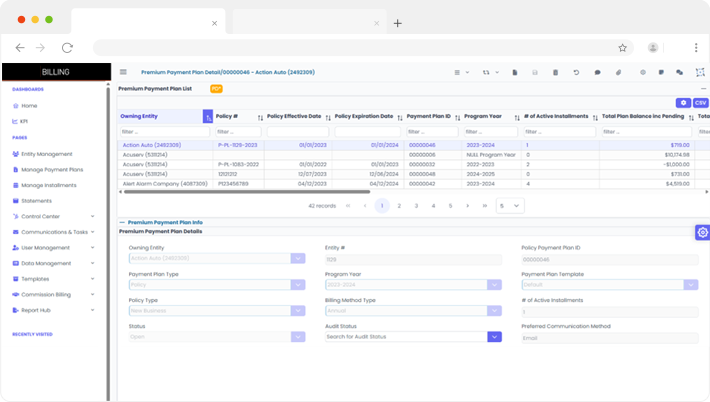This screenshot has width=710, height=402.
Task: Click the grid settings gear button
Action: point(682,102)
